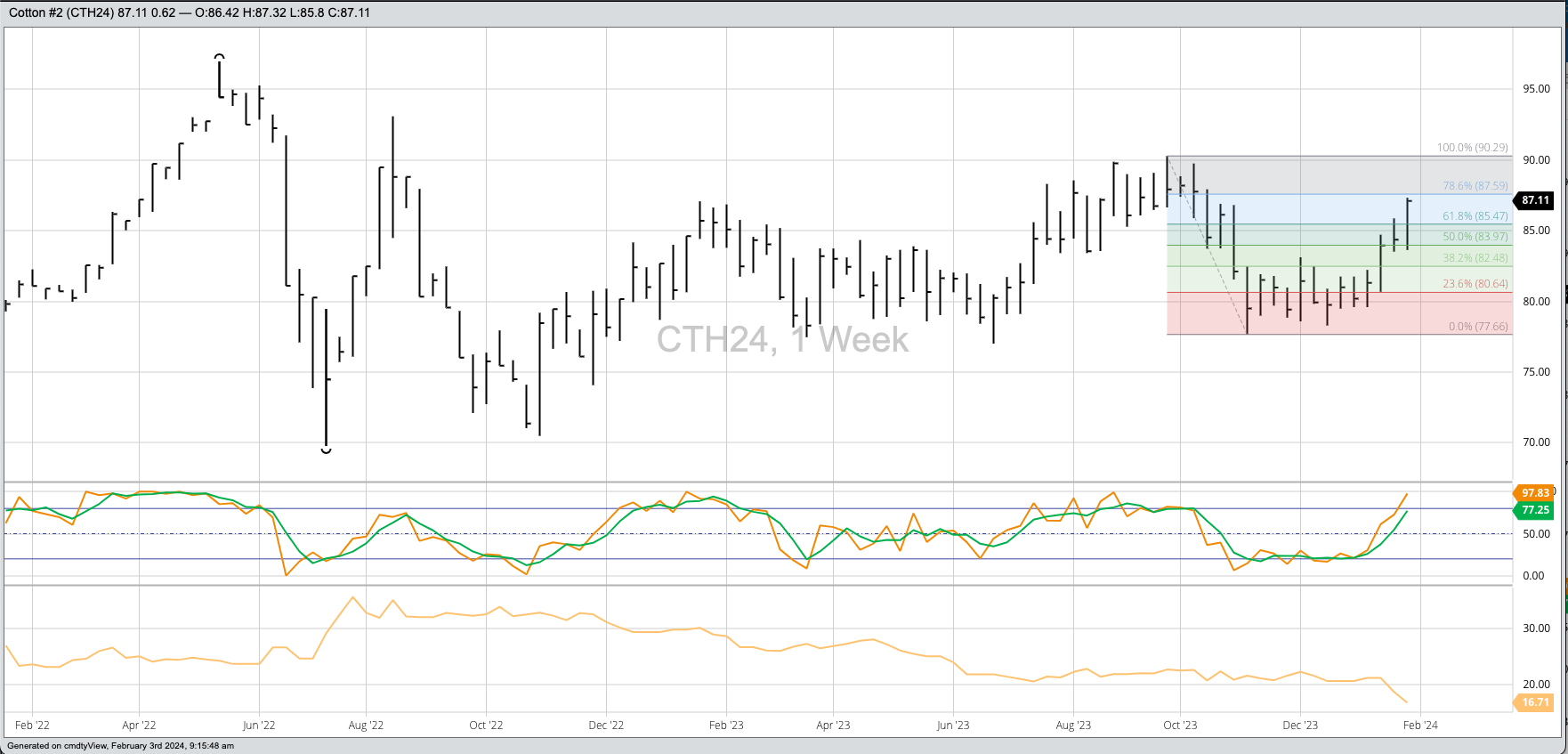Click the 23.6% (80.64) red level label
The height and width of the screenshot is (754, 1568).
[x=1475, y=284]
